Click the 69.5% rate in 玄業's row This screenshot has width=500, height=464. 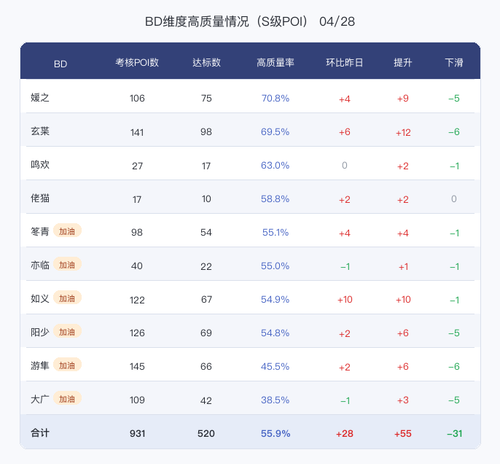(275, 132)
